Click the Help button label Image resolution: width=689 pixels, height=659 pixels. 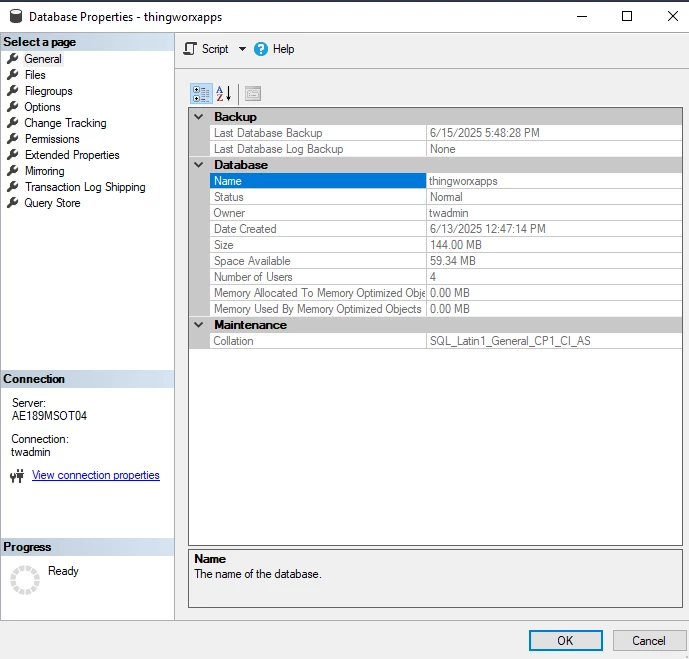(283, 49)
